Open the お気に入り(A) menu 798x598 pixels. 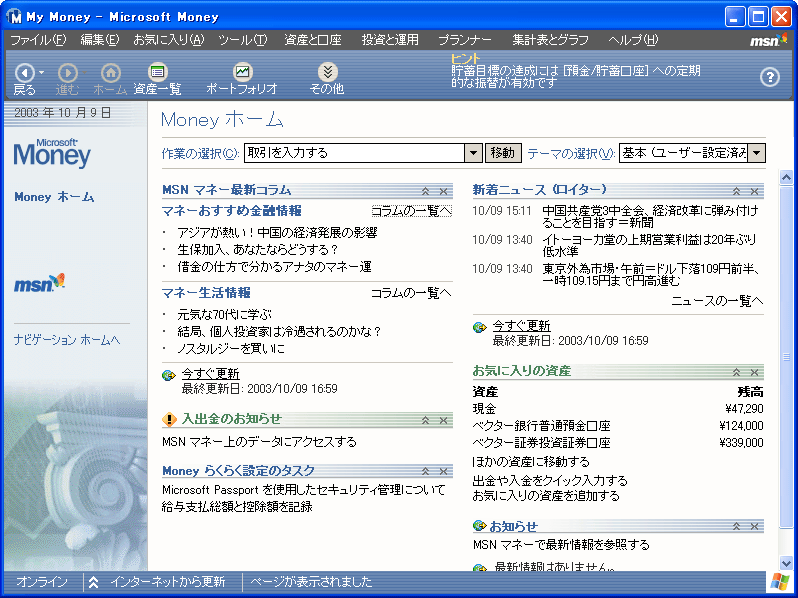click(168, 40)
